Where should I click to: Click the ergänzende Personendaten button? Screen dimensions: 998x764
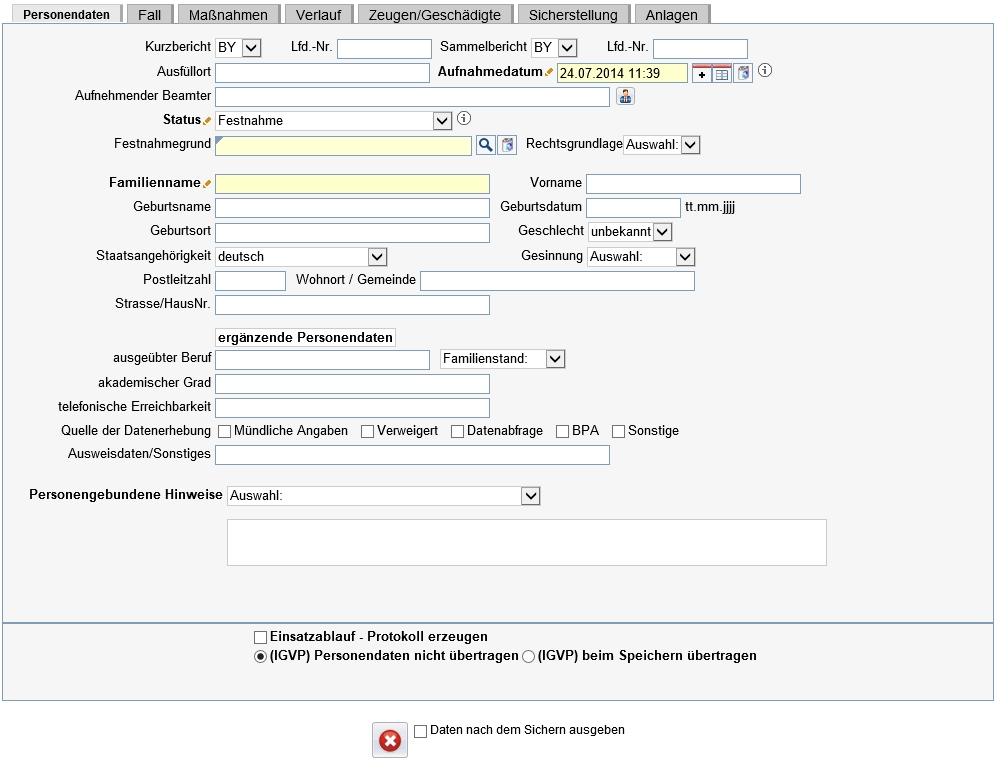coord(306,337)
